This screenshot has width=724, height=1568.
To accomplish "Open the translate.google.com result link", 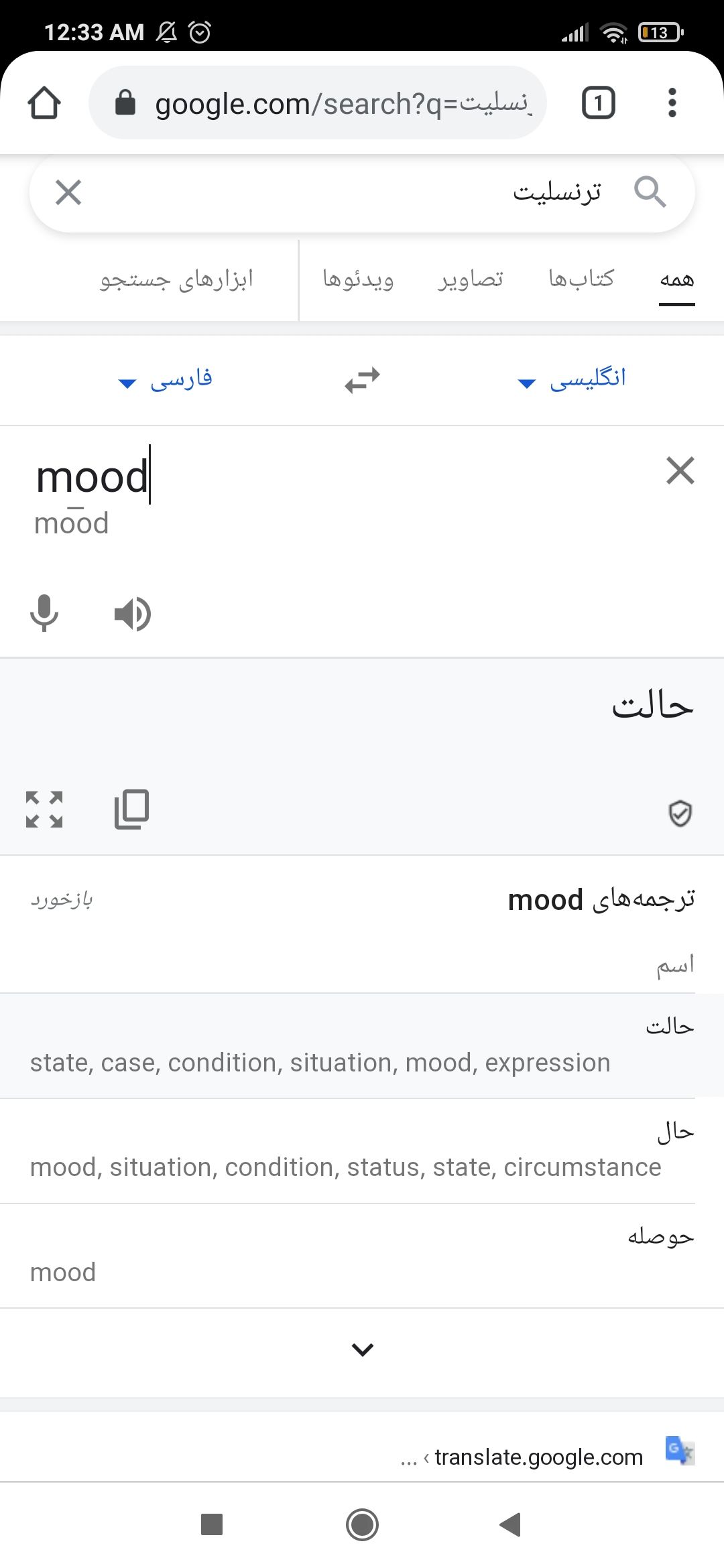I will [x=538, y=1457].
